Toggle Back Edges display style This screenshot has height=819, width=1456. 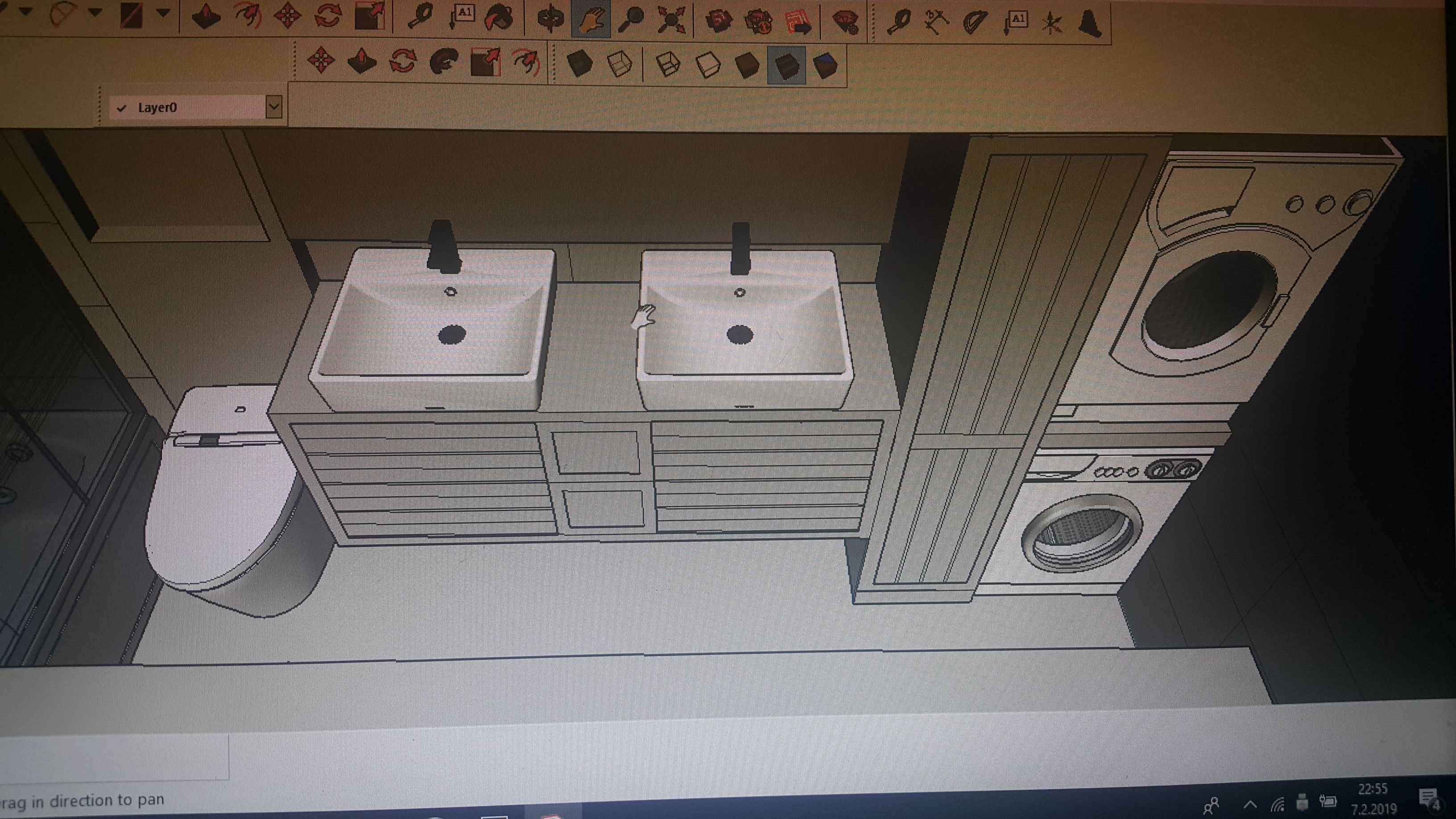pos(620,64)
